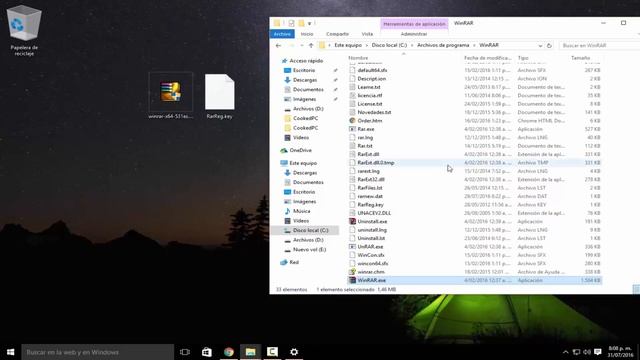Viewport: 640px width, 360px height.
Task: Click the Chrome icon beside Order.htm
Action: (x=352, y=120)
